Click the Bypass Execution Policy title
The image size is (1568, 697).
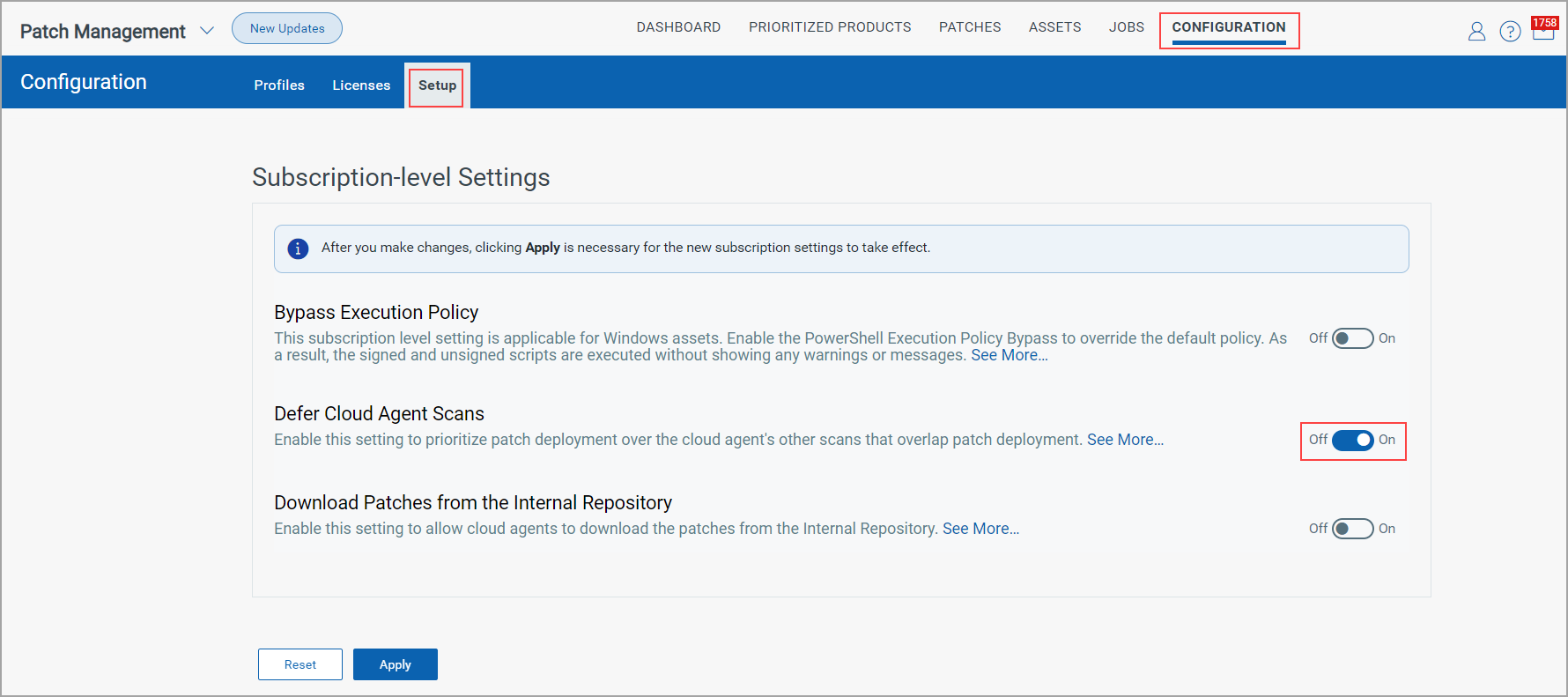click(376, 313)
